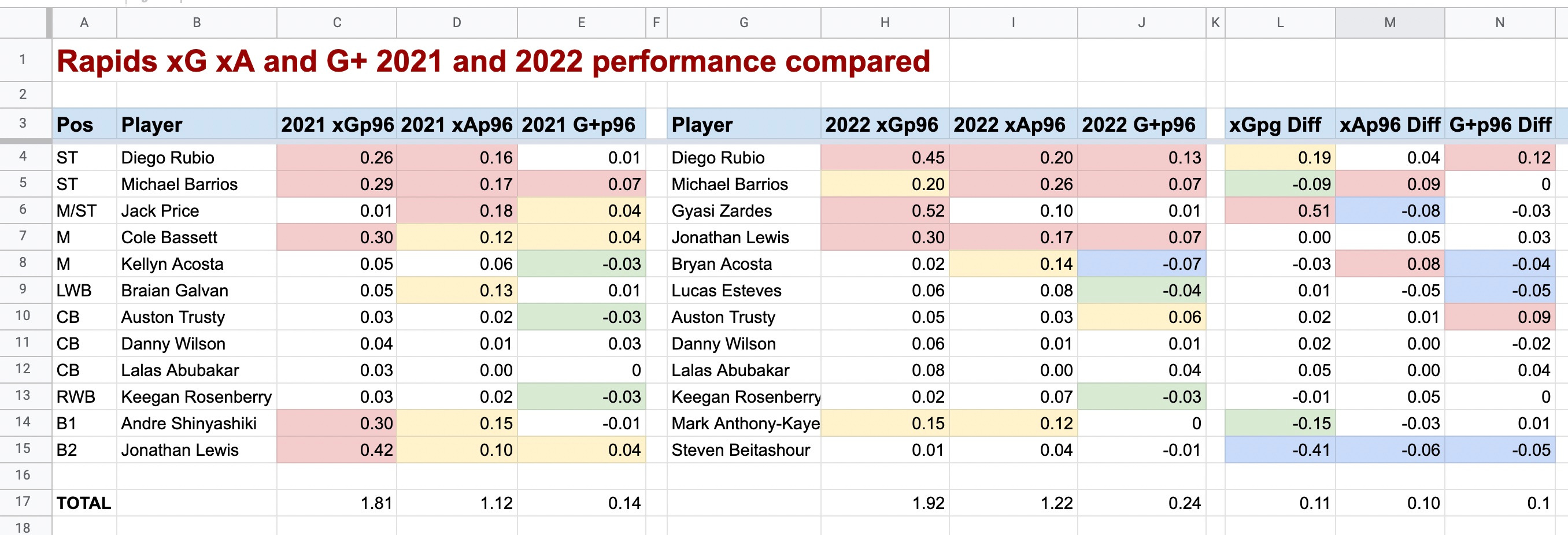Select row 15 header
Viewport: 1568px width, 535px height.
(24, 450)
